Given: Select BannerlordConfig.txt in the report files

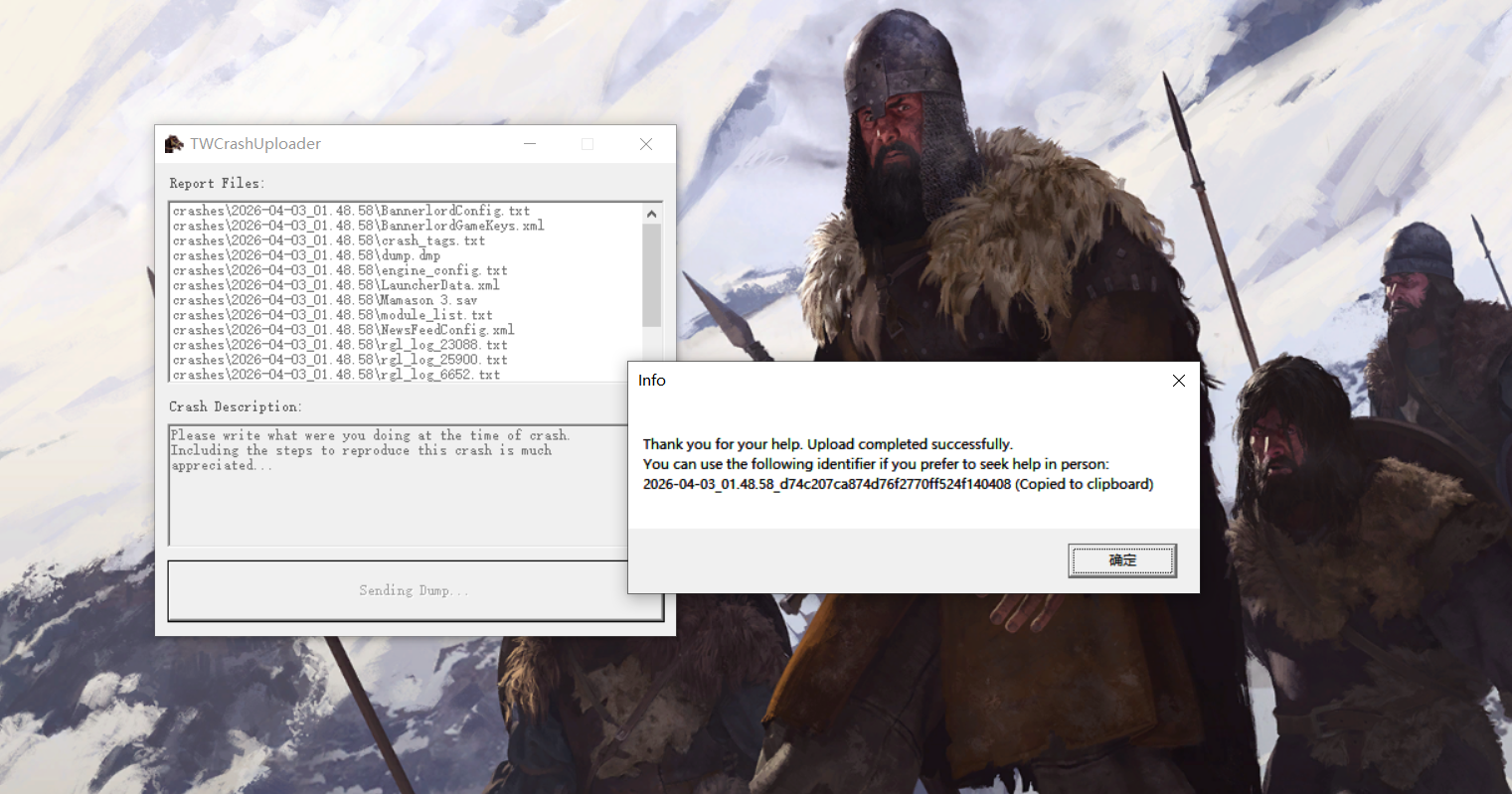Looking at the screenshot, I should pyautogui.click(x=351, y=211).
